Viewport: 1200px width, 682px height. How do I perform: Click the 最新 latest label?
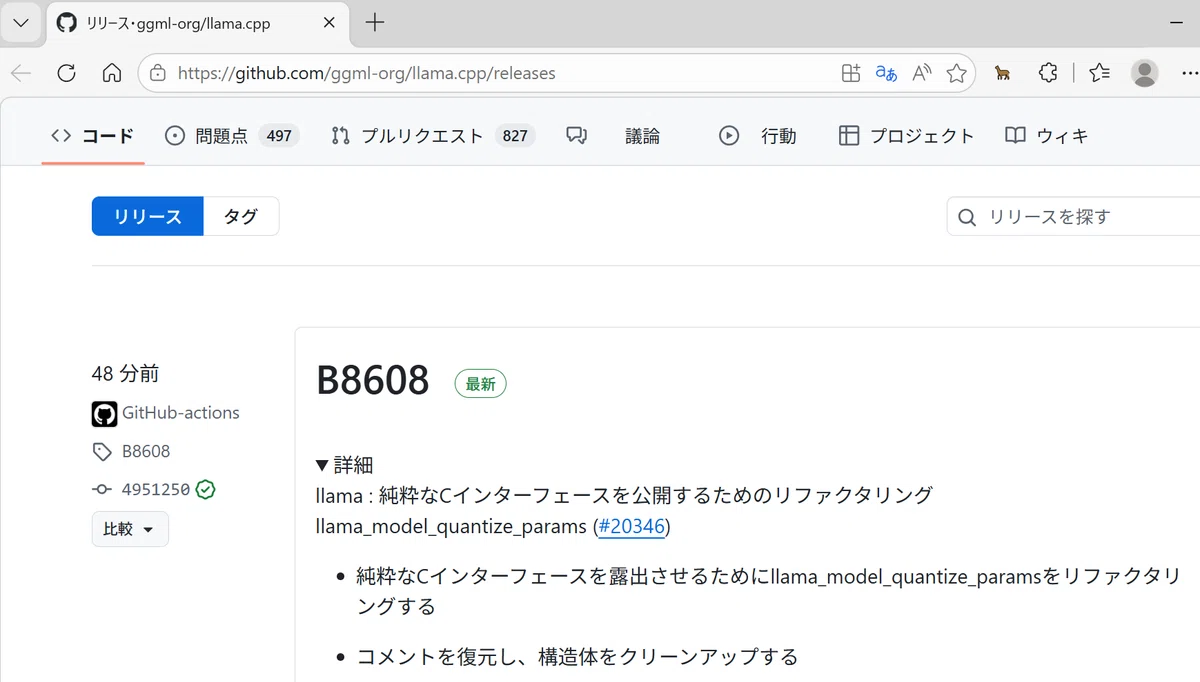pos(481,384)
